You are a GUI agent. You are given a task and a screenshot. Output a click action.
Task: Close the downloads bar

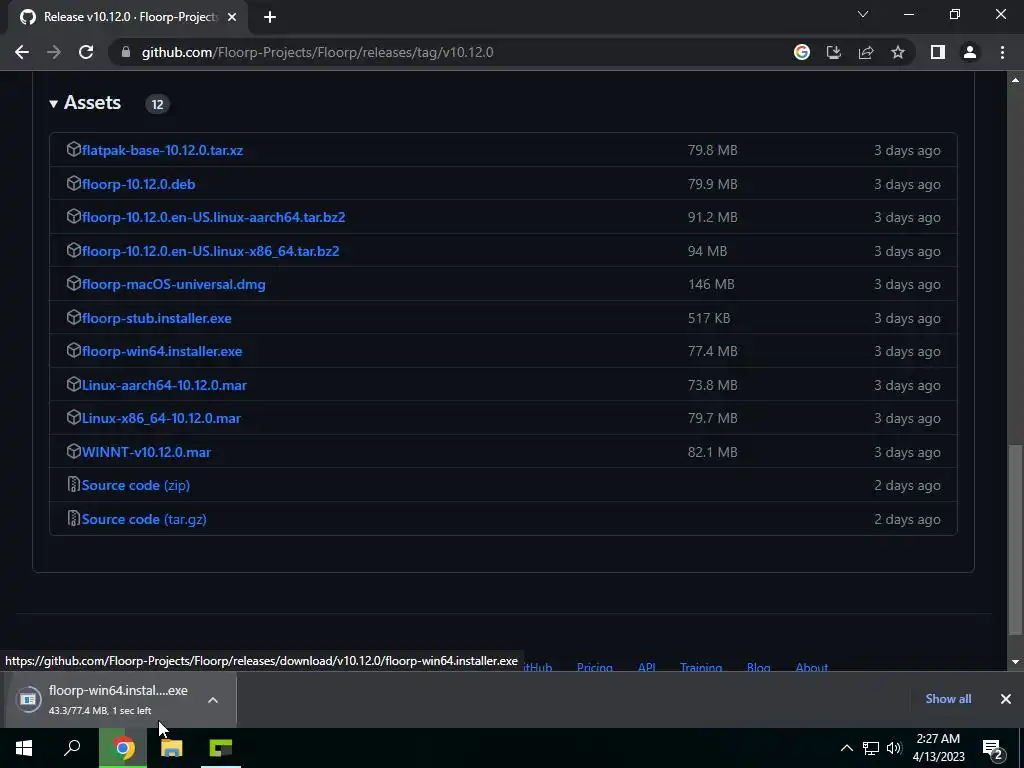click(x=1006, y=699)
